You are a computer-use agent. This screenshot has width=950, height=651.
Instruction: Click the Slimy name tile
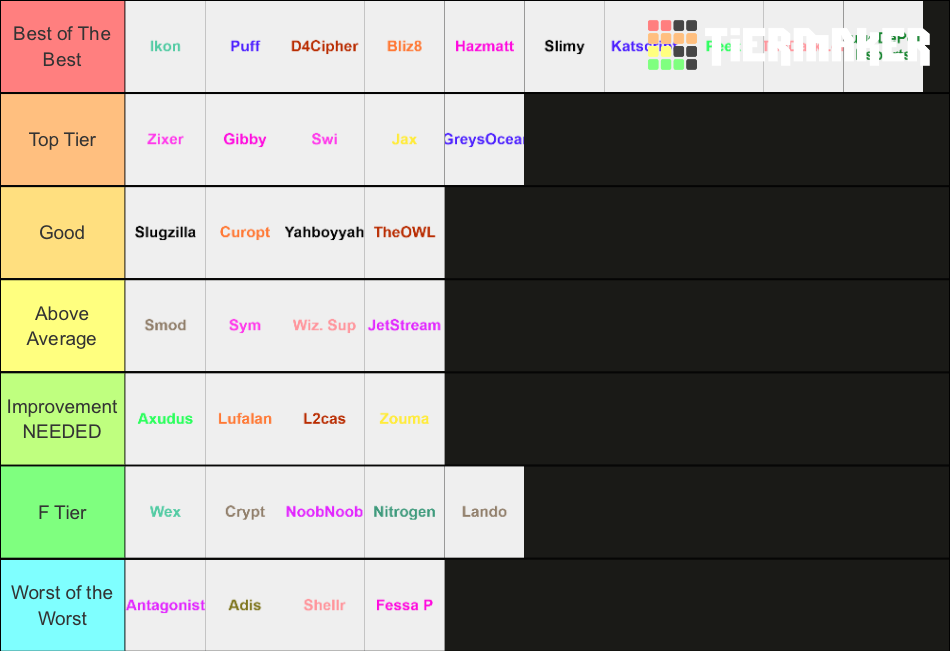point(564,46)
